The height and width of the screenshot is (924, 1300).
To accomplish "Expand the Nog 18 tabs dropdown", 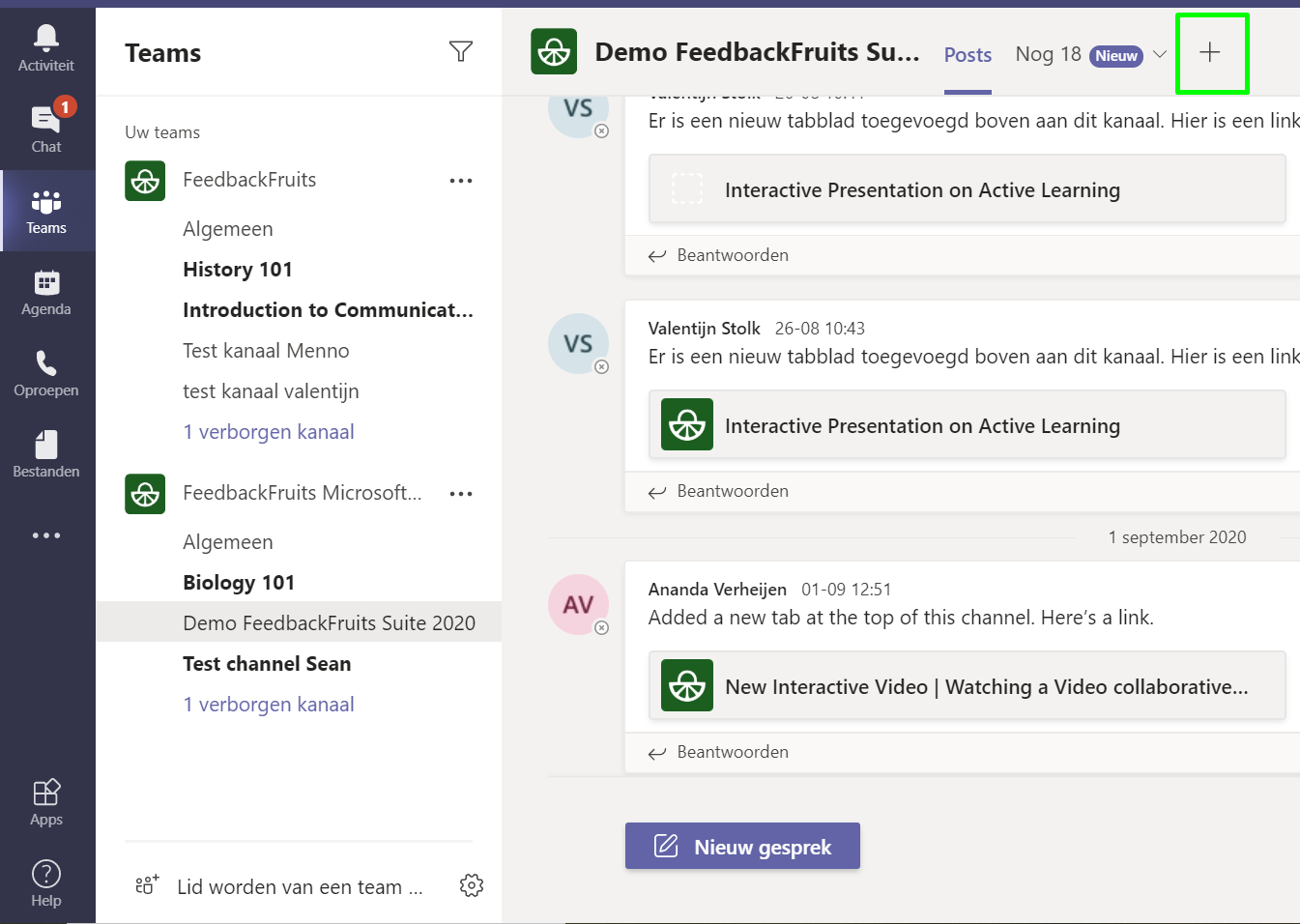I will [1160, 54].
